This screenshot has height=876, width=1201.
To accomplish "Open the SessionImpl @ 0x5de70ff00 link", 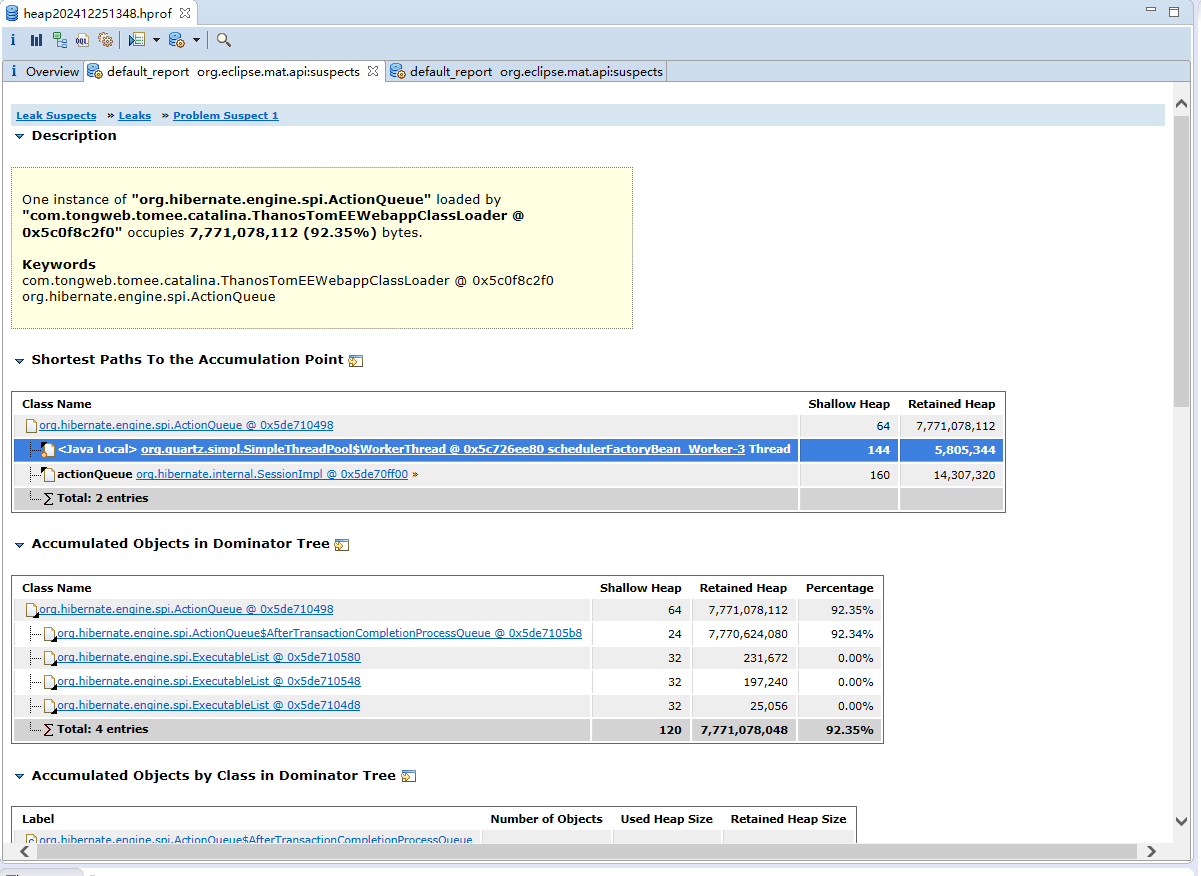I will point(272,475).
